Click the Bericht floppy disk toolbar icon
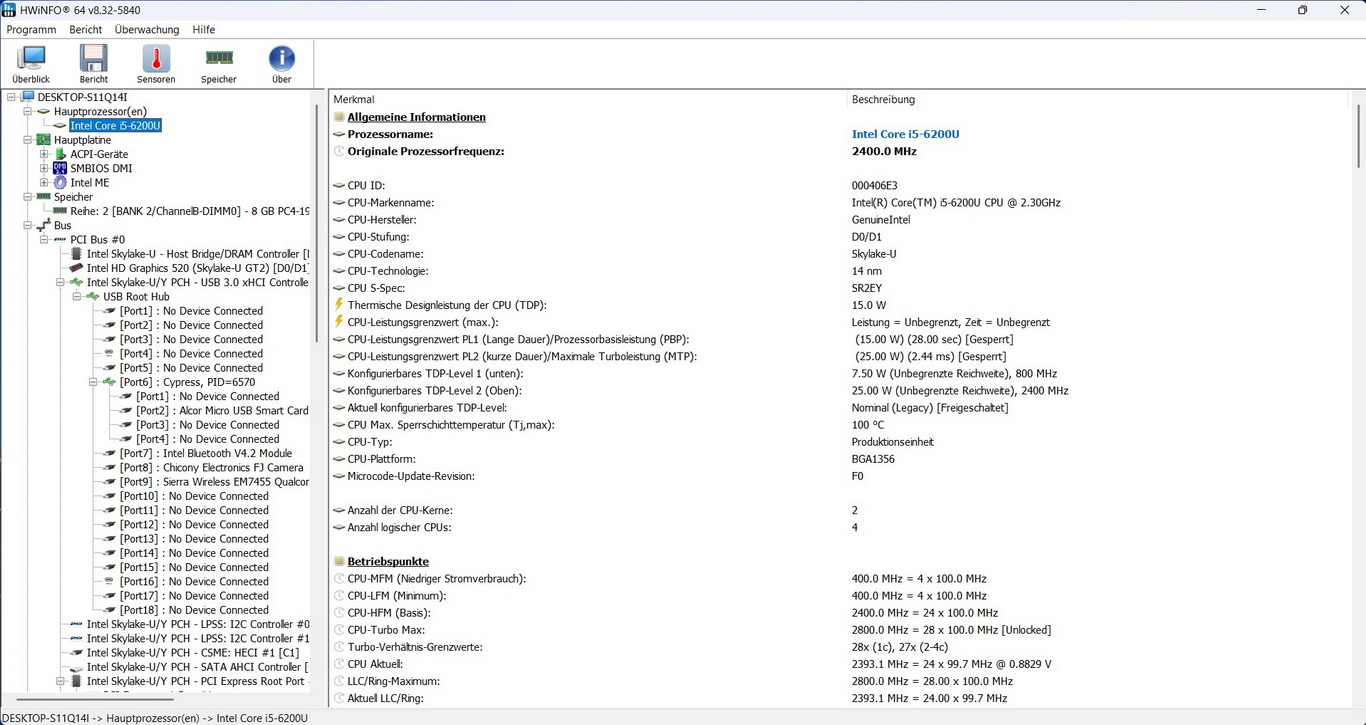 pyautogui.click(x=94, y=64)
